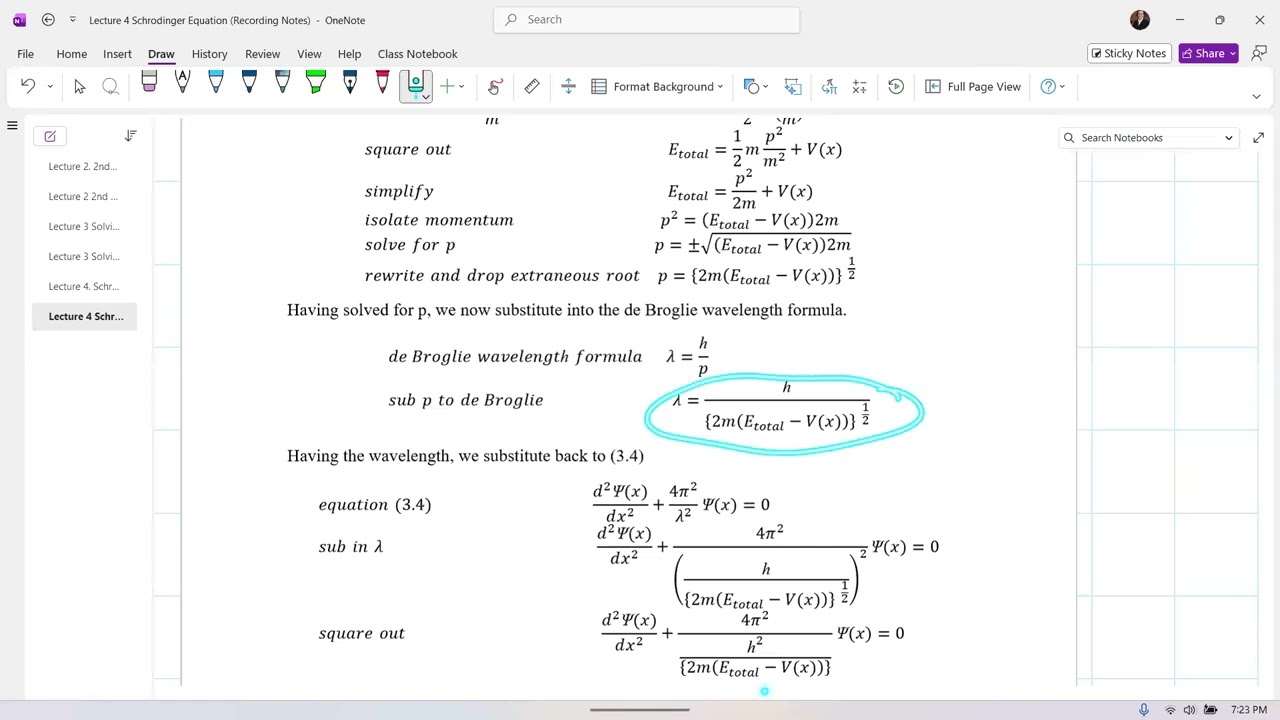Go back with the back arrow
The width and height of the screenshot is (1280, 720).
tap(48, 20)
